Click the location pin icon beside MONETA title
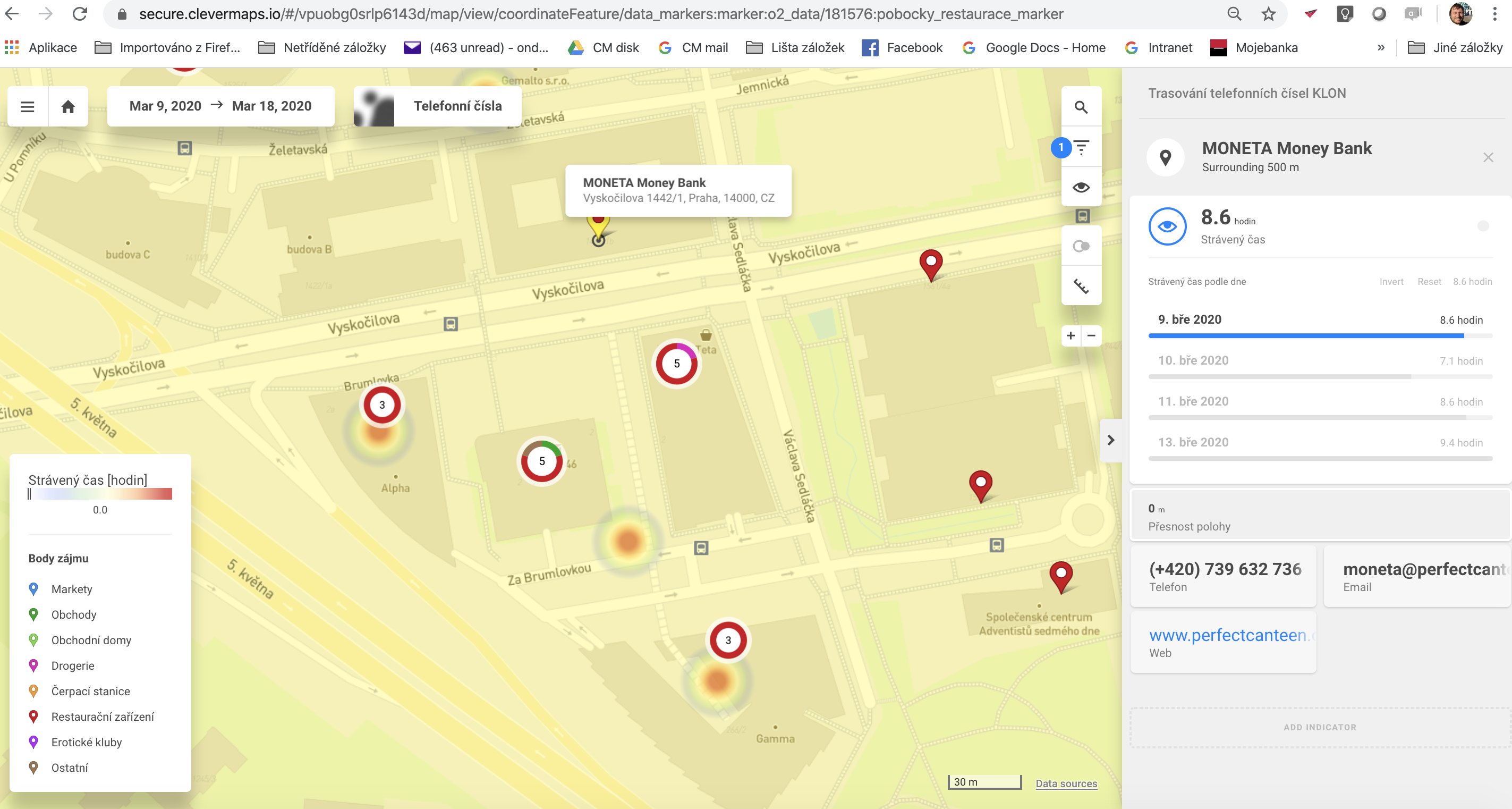Screen dimensions: 1512x809 point(1166,157)
